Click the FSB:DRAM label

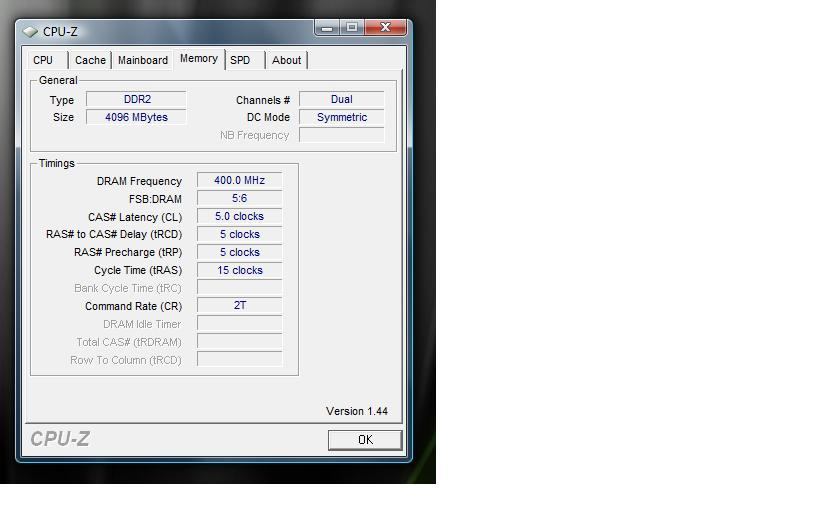(x=155, y=199)
